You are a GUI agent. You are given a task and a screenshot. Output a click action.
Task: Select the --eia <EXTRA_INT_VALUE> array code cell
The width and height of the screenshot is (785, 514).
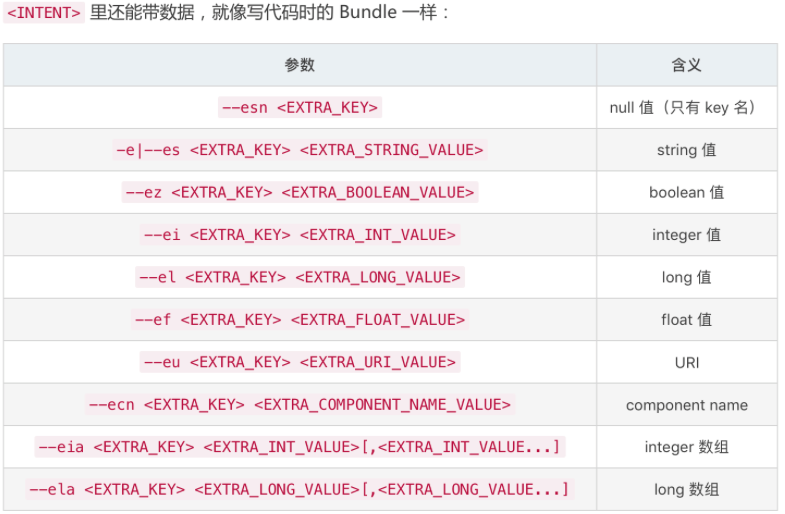click(299, 447)
